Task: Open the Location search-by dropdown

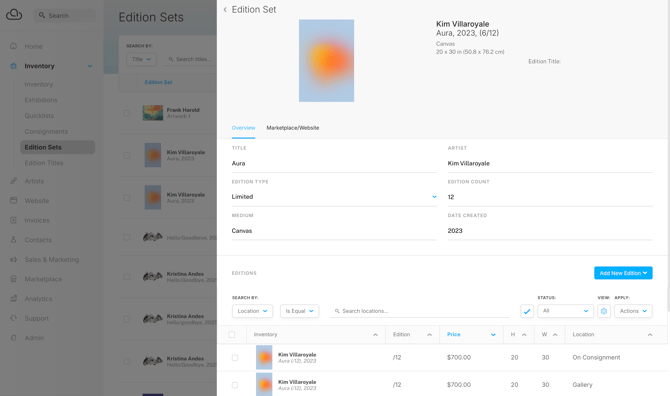Action: [252, 311]
